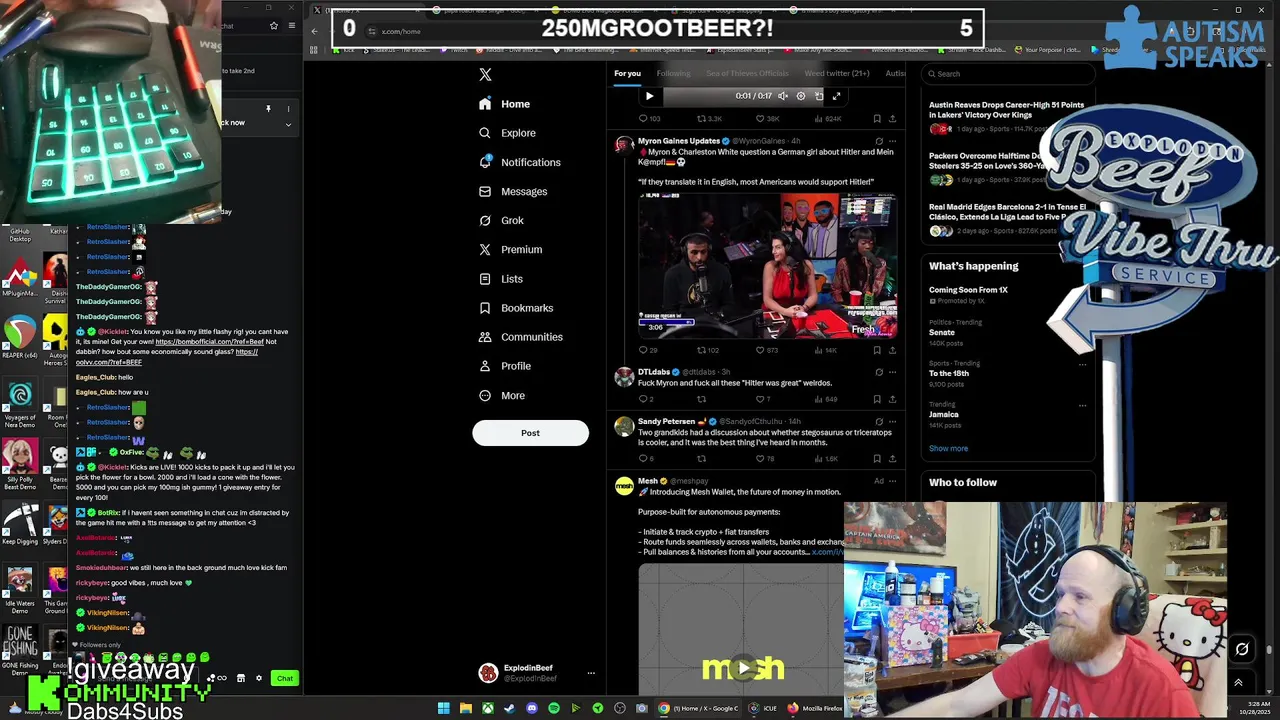Open more options on Myron Gaines post
Image resolution: width=1280 pixels, height=720 pixels.
[892, 141]
